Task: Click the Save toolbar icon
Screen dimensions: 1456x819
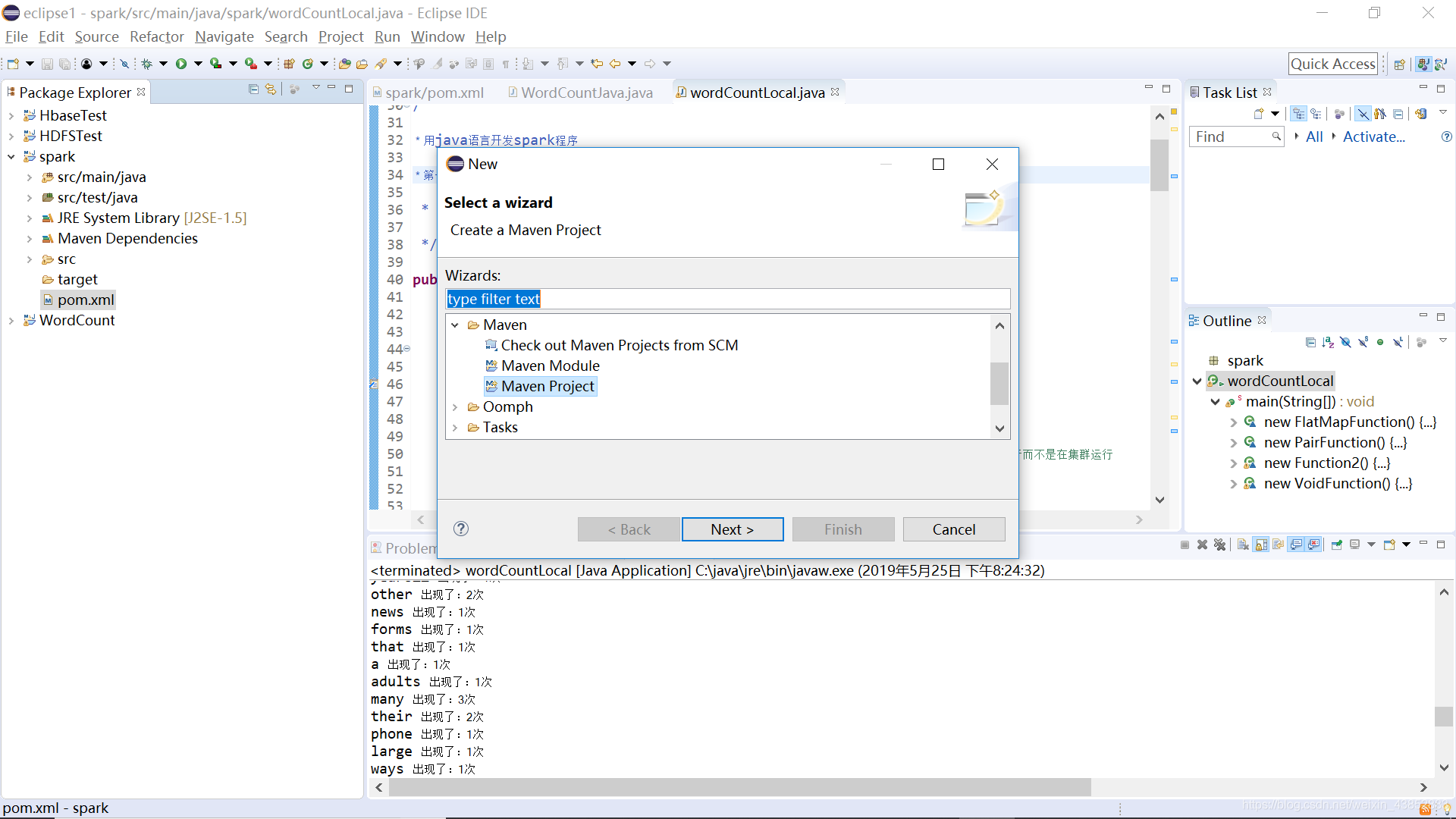Action: pos(47,64)
